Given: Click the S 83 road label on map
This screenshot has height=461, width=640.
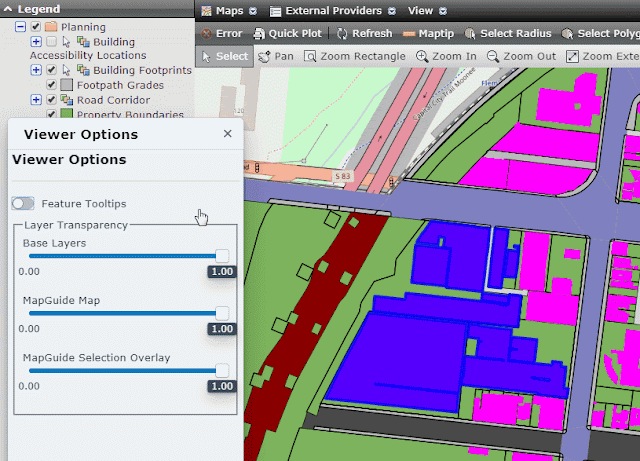Looking at the screenshot, I should 342,176.
